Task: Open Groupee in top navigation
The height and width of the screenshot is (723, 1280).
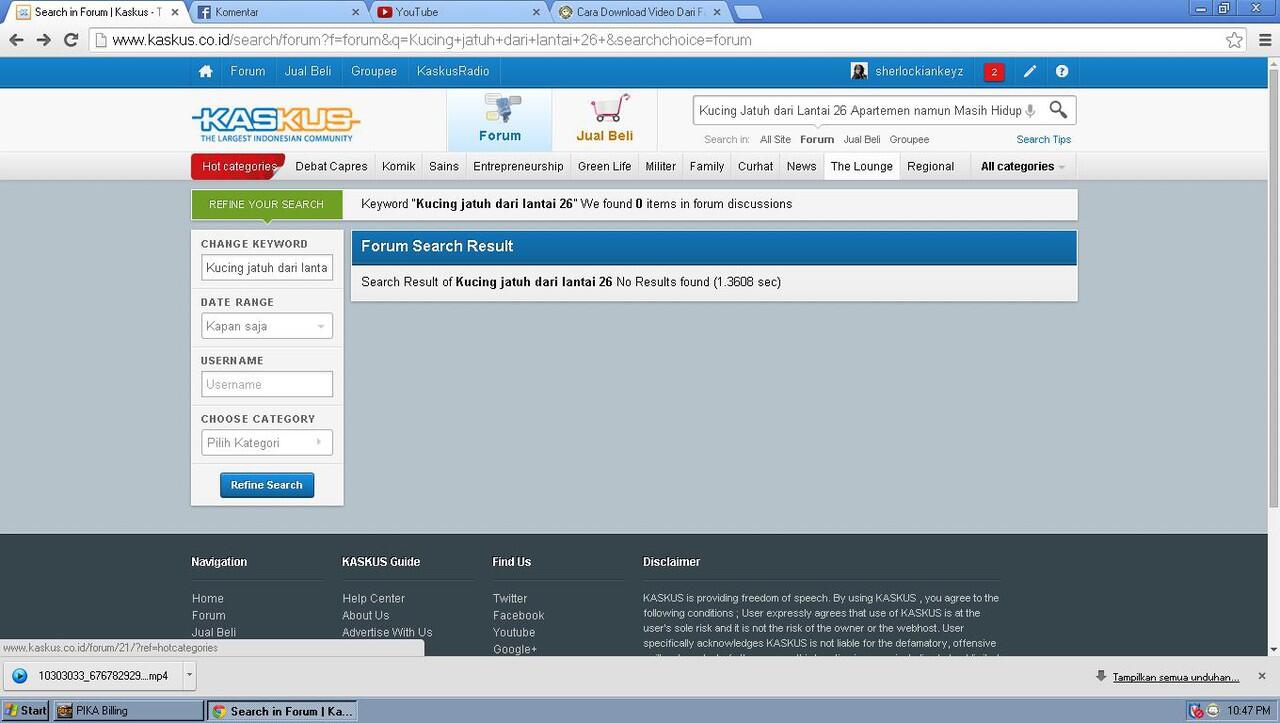Action: (374, 71)
